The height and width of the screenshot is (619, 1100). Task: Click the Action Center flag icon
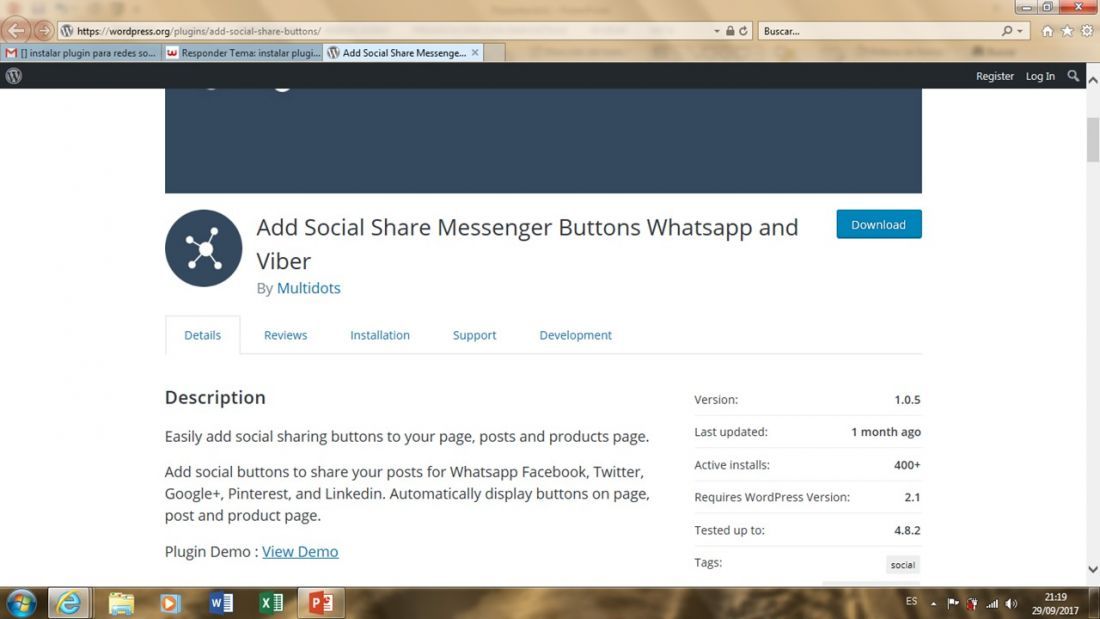(953, 603)
